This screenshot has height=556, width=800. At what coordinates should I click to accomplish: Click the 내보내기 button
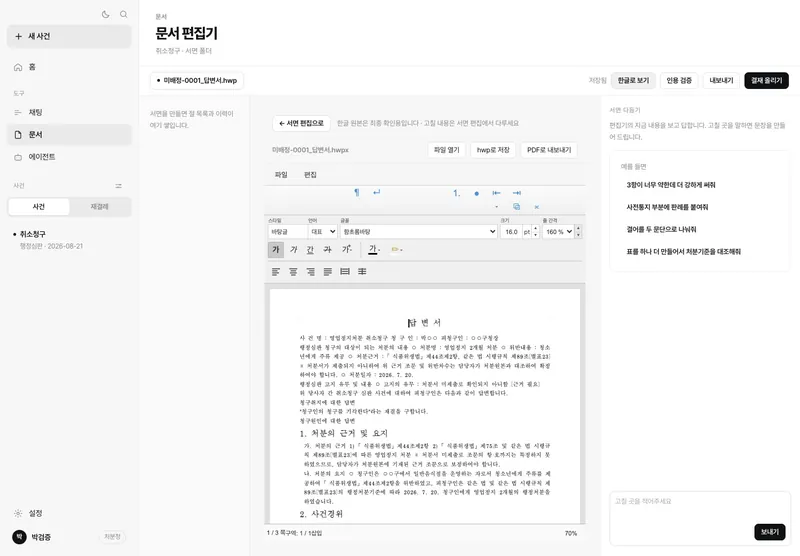[721, 81]
